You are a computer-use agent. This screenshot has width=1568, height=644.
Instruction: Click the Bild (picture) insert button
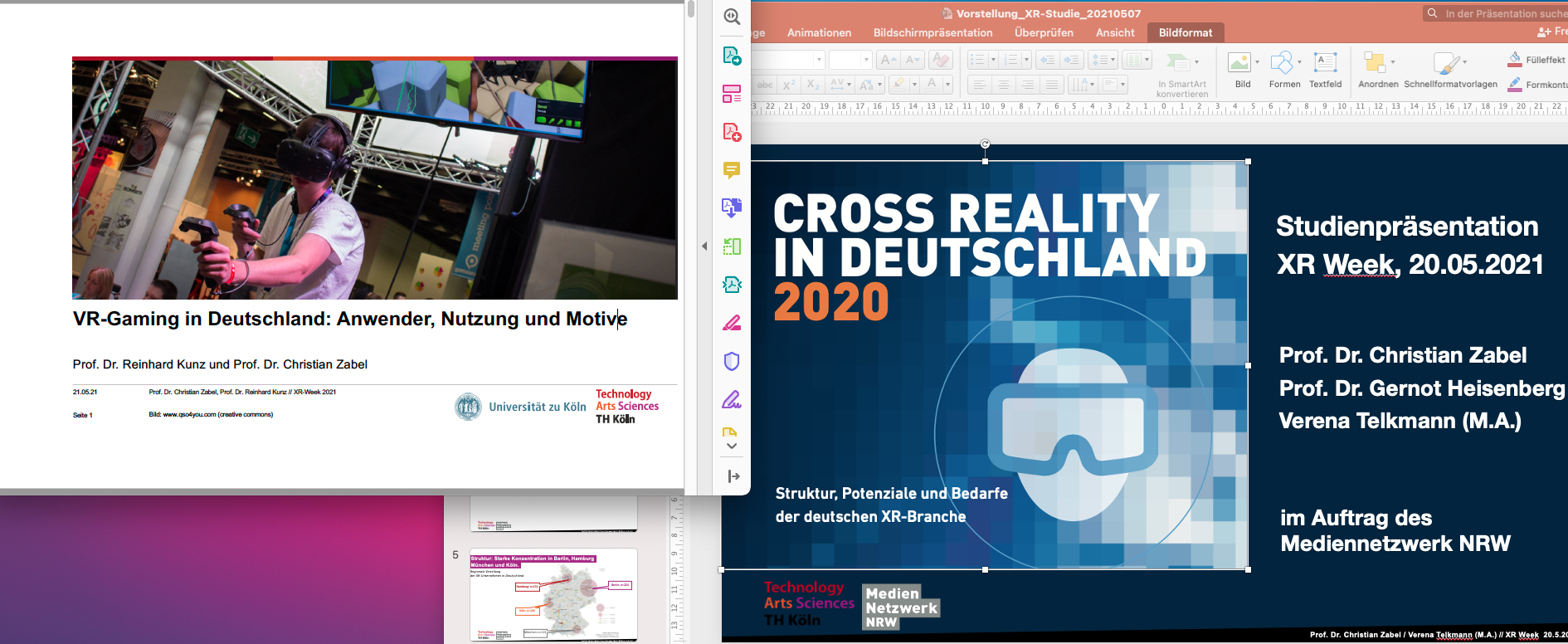[x=1242, y=70]
